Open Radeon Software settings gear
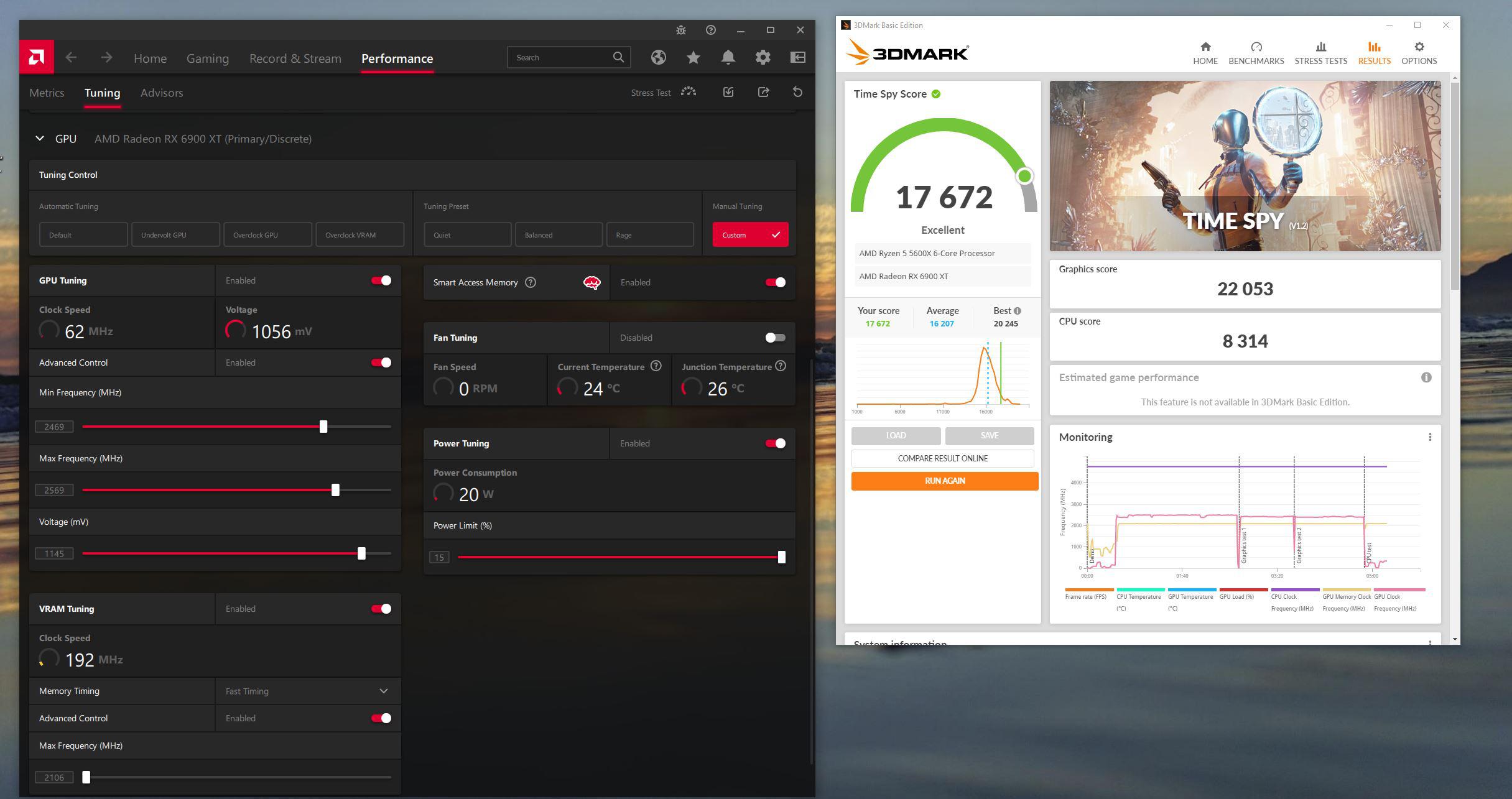1512x799 pixels. [763, 57]
